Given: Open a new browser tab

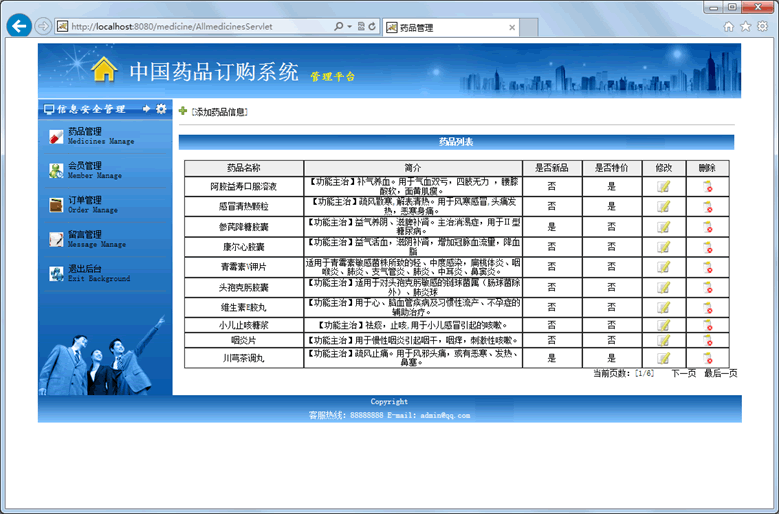Looking at the screenshot, I should click(x=529, y=28).
